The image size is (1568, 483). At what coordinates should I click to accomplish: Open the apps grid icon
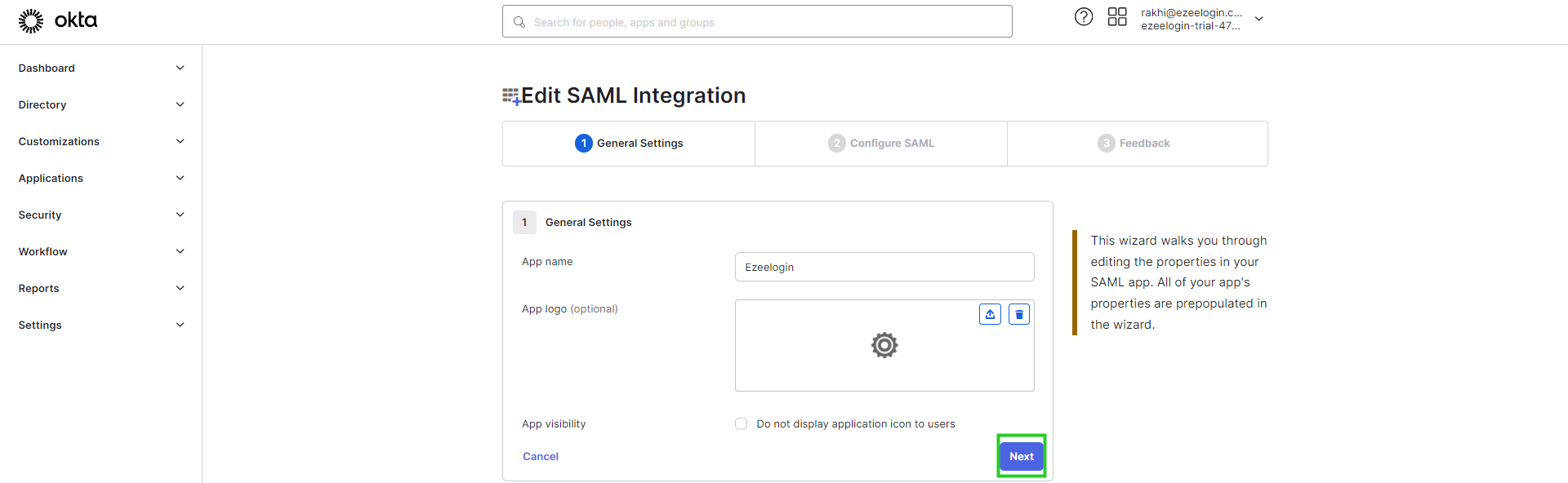(1117, 17)
